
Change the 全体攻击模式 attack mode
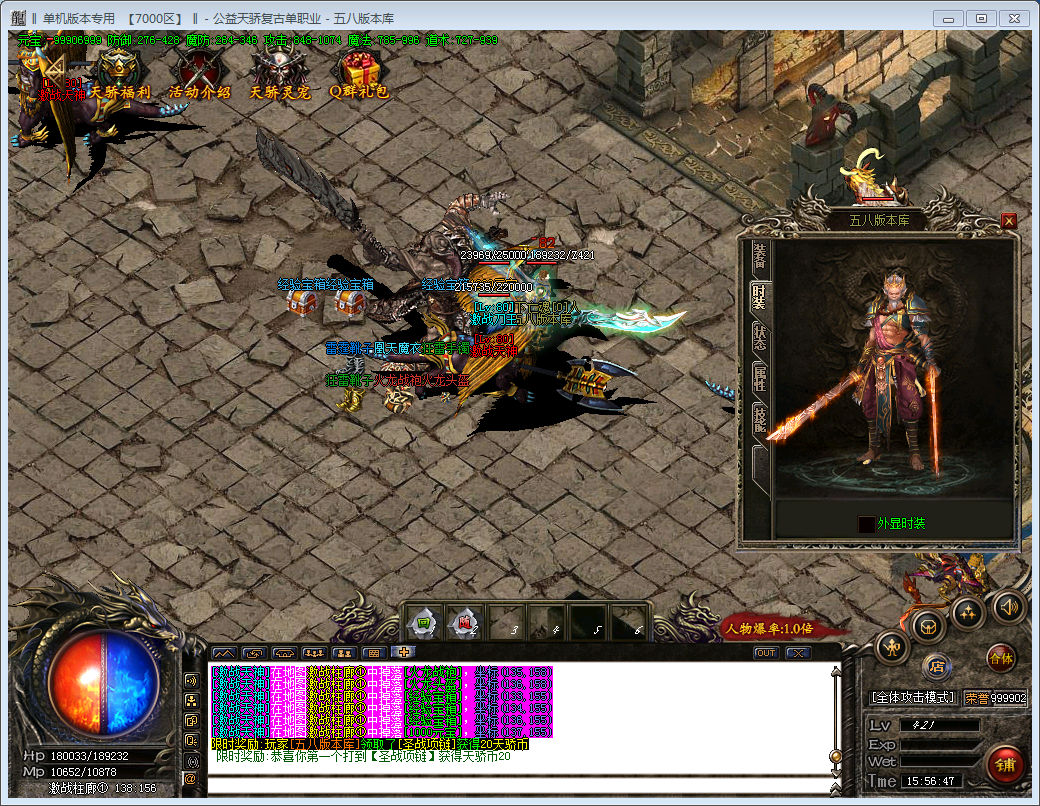pos(913,697)
